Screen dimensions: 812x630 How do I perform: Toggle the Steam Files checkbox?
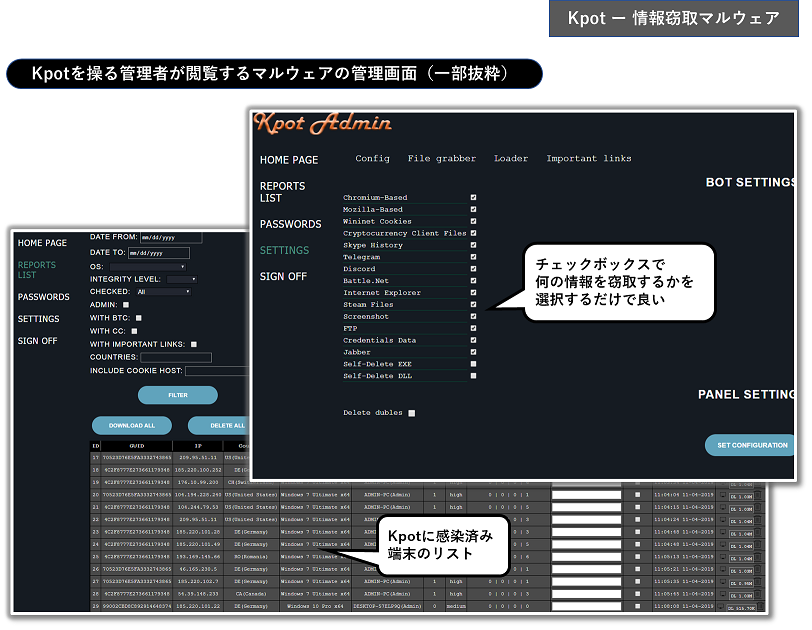point(473,304)
